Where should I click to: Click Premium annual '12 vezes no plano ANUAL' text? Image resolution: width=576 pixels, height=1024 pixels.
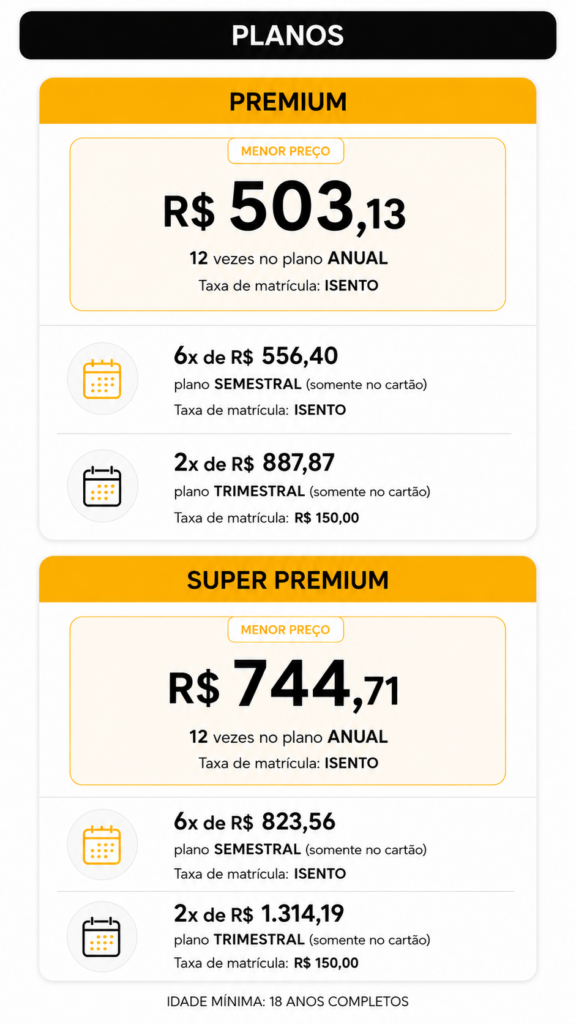point(289,258)
